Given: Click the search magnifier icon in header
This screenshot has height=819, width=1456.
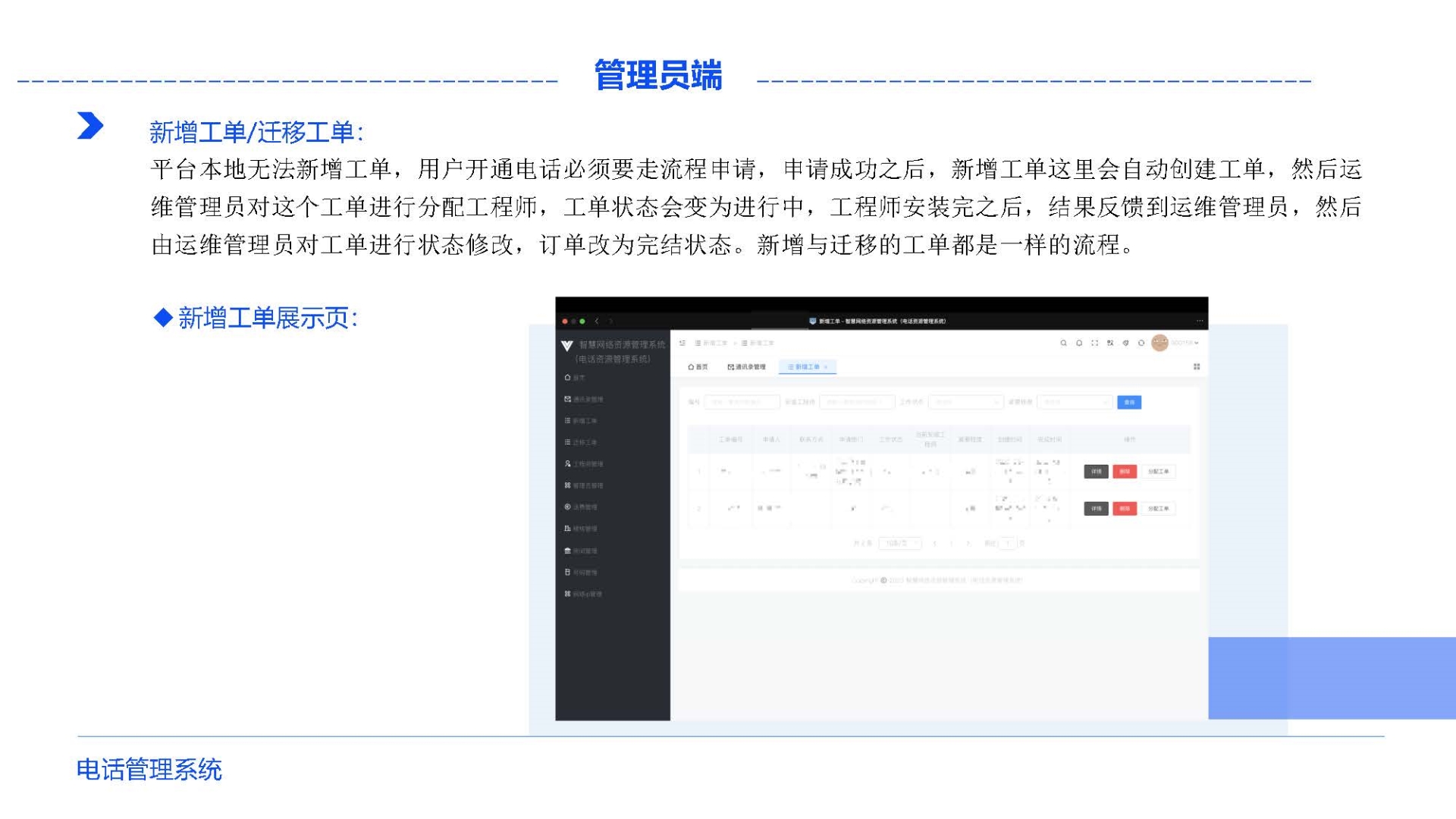Looking at the screenshot, I should (x=1063, y=344).
